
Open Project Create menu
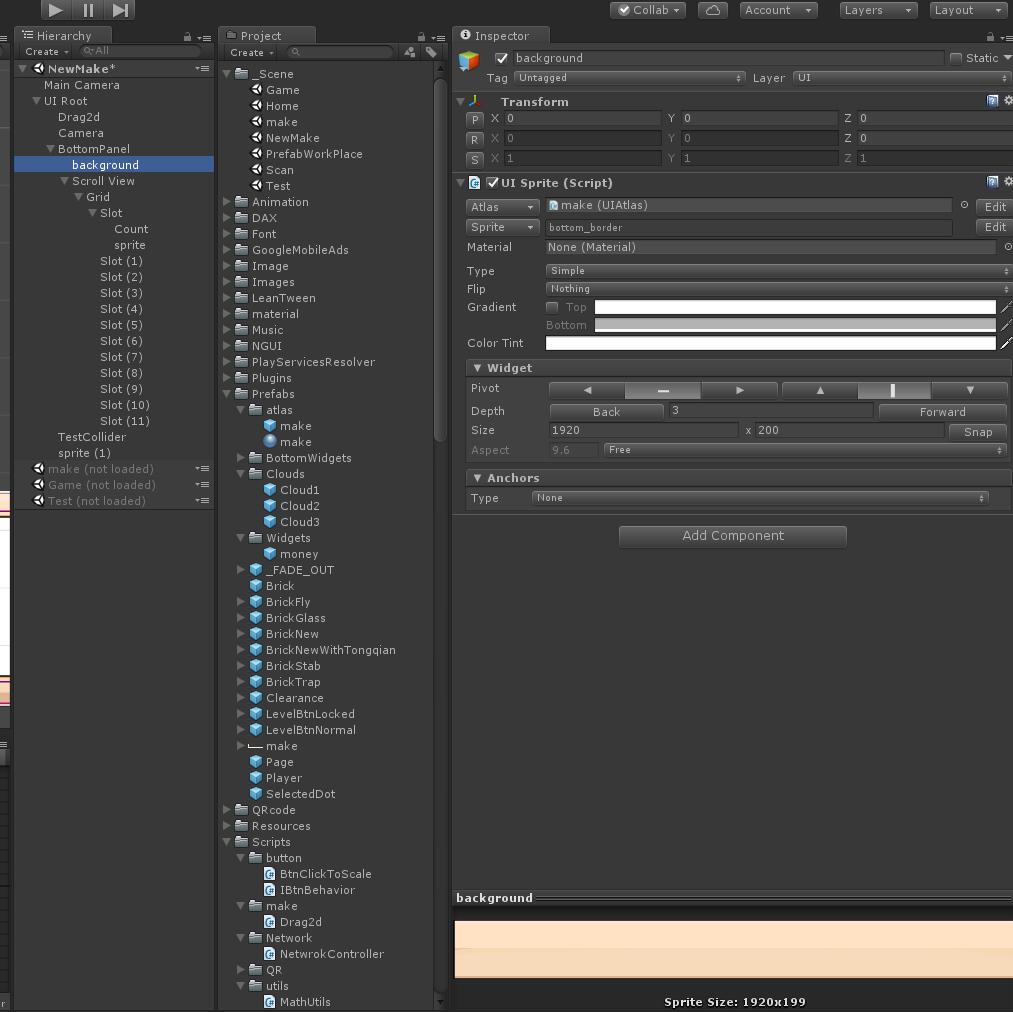click(x=251, y=52)
